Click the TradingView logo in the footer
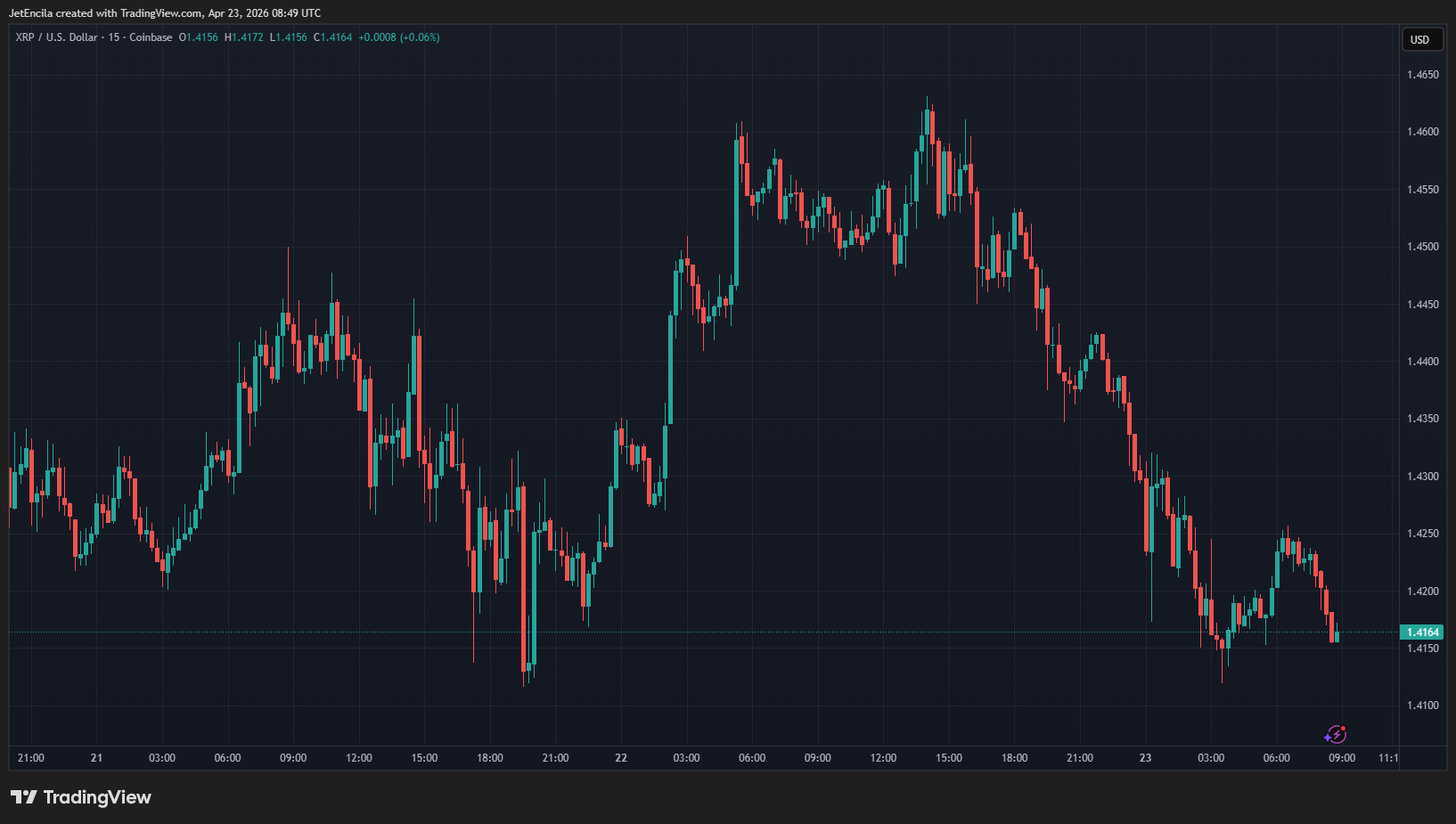1456x824 pixels. pos(81,797)
